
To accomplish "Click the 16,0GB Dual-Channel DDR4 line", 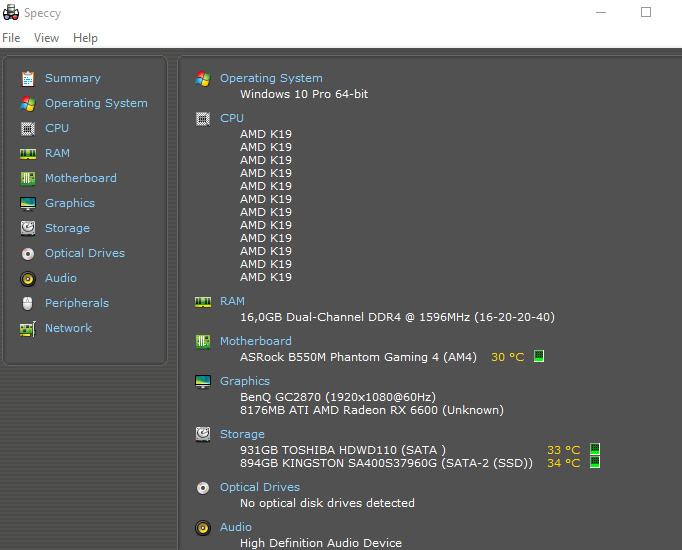I will pos(398,317).
